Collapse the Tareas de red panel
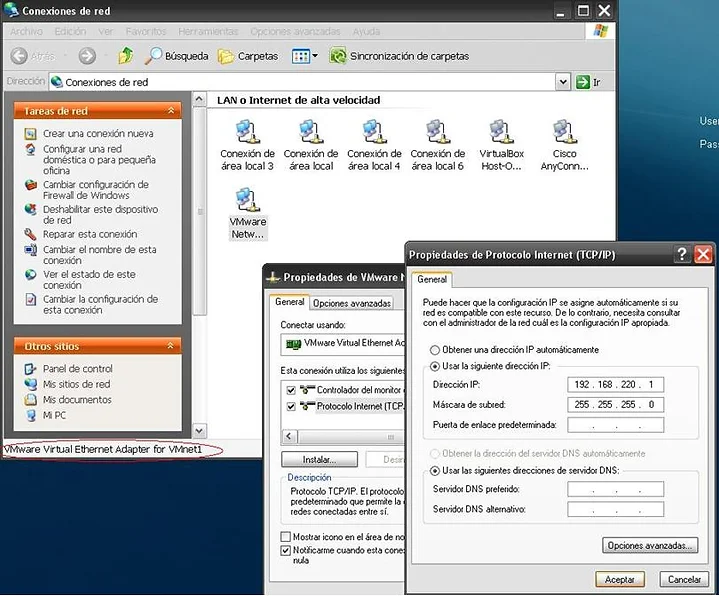Screen dimensions: 719x596 (171, 110)
